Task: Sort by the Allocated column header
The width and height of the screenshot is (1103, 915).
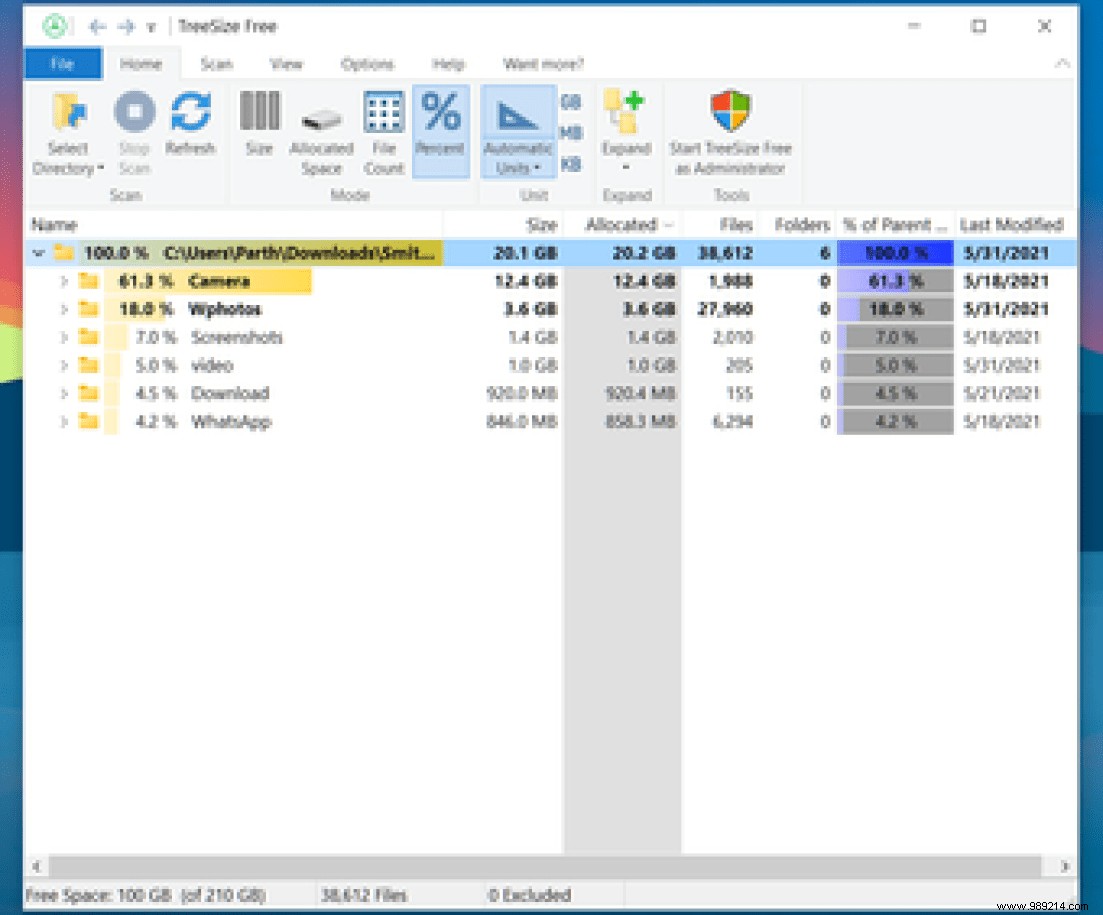Action: coord(621,224)
